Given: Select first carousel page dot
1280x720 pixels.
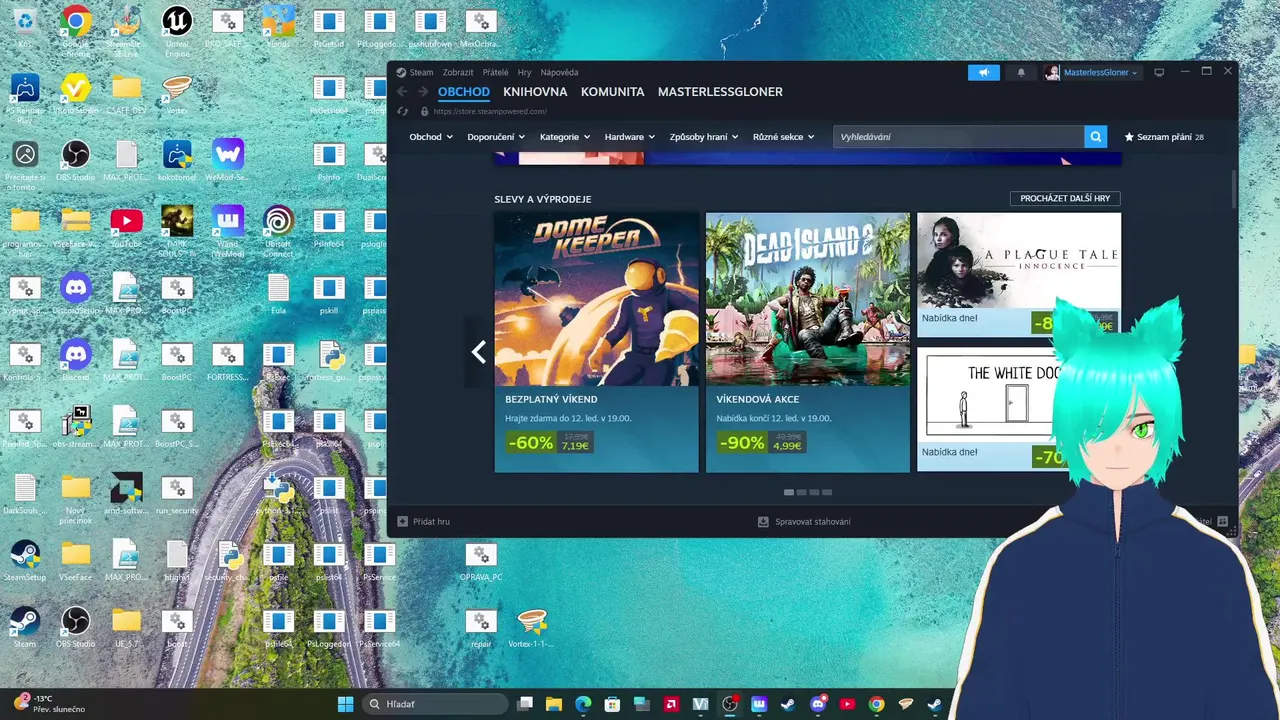Looking at the screenshot, I should click(789, 492).
